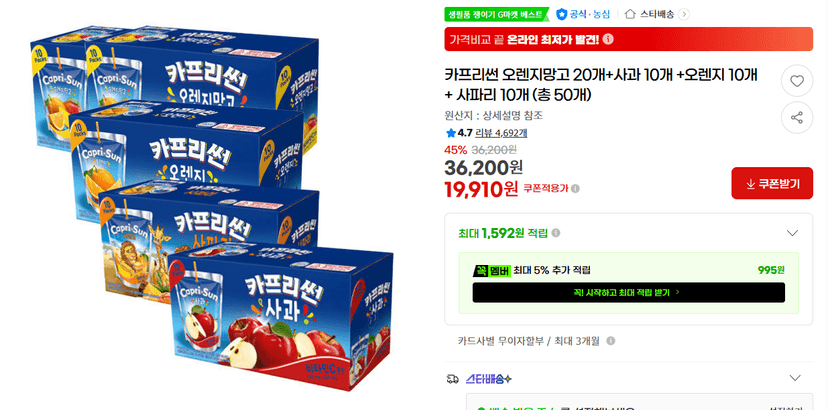Image resolution: width=828 pixels, height=410 pixels.
Task: Open info icon on 온라인 최저가 banner
Action: [608, 39]
